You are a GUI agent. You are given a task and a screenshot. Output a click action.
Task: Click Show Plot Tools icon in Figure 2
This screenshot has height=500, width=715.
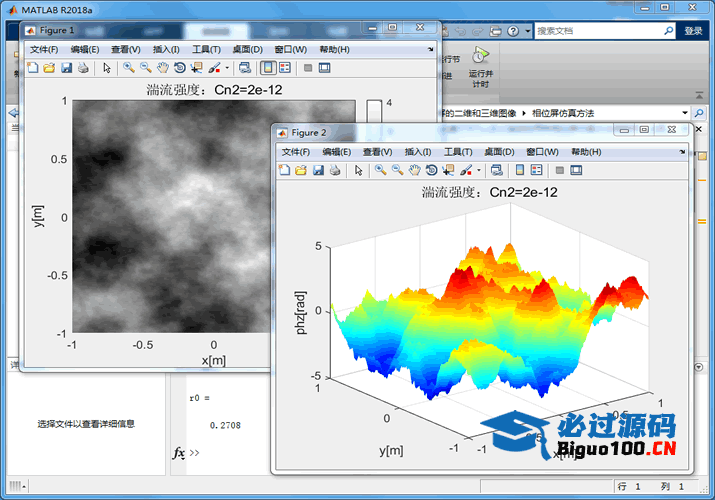coord(576,170)
